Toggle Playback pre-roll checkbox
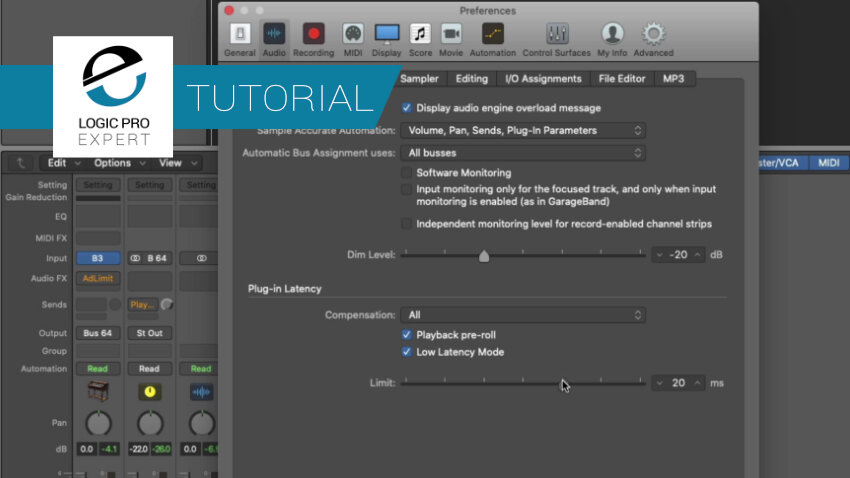Viewport: 850px width, 478px height. click(407, 334)
